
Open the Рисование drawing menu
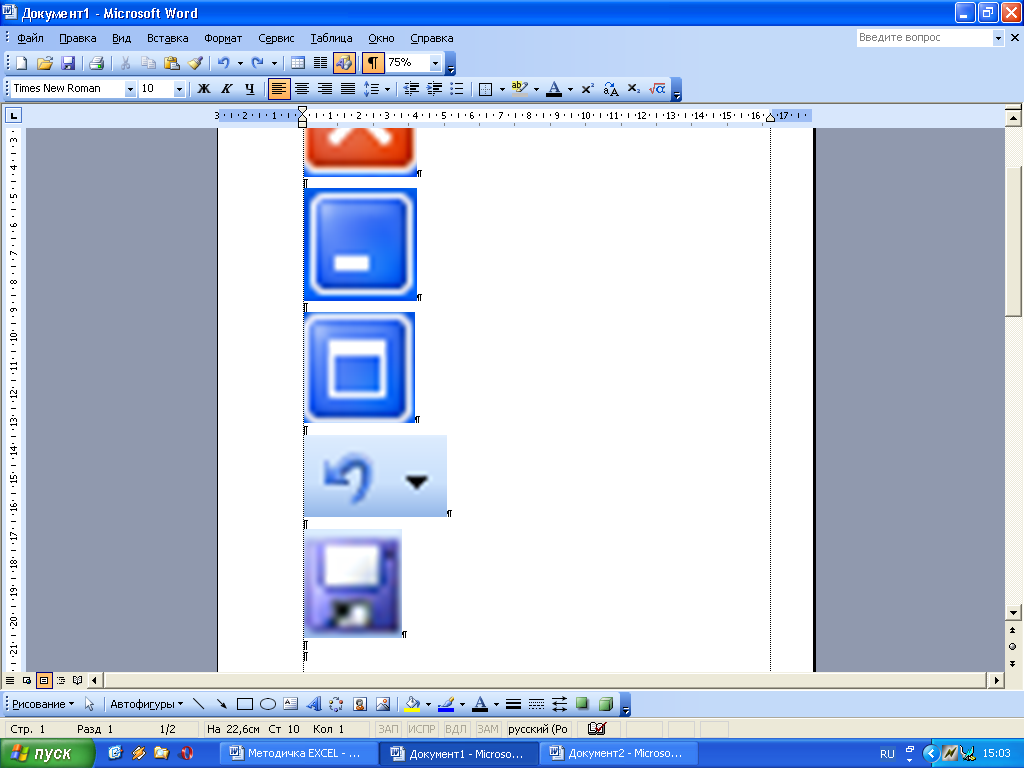tap(43, 704)
